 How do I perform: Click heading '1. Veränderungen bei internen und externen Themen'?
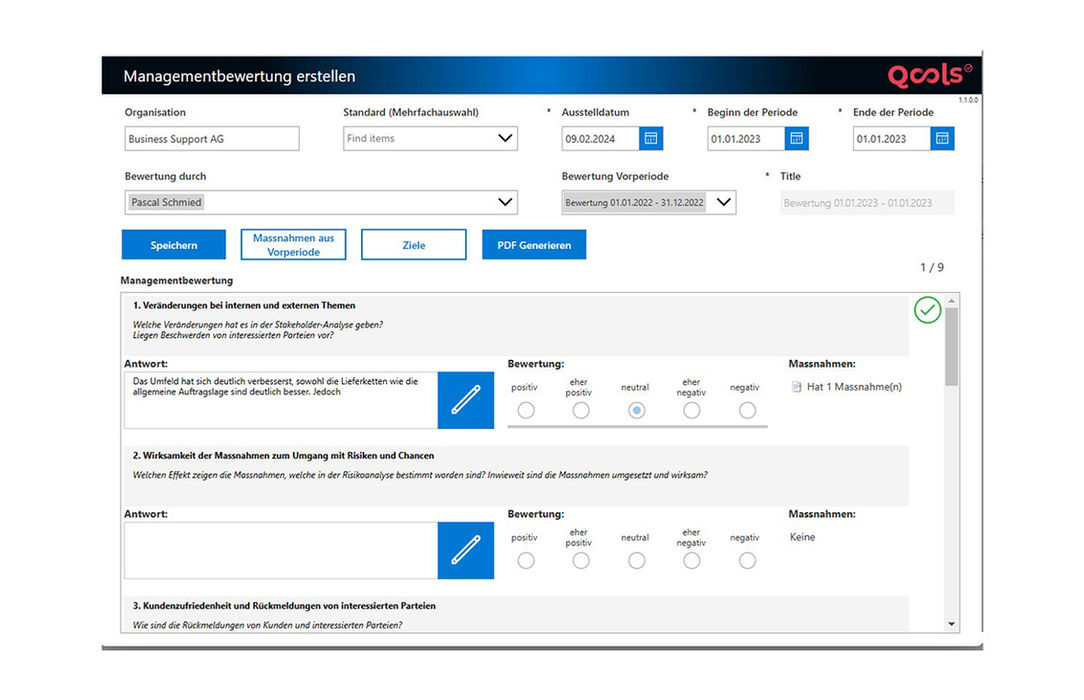[244, 305]
